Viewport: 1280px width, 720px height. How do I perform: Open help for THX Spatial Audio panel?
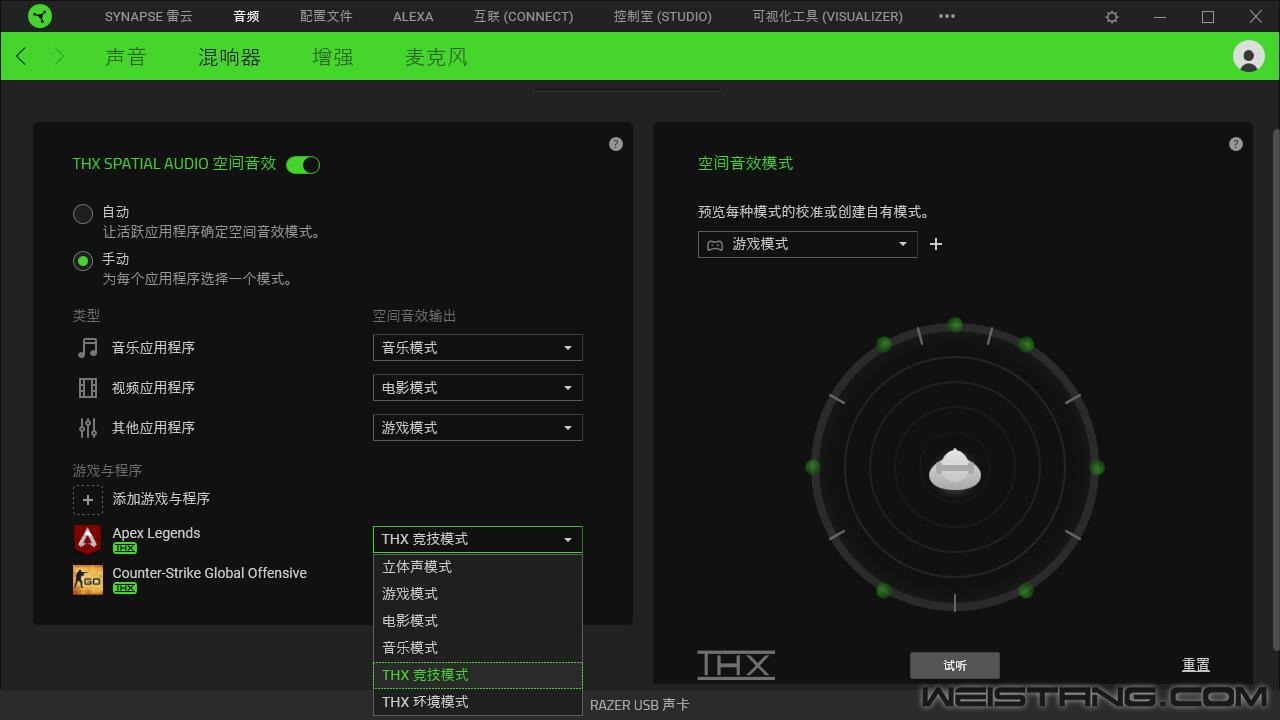click(x=616, y=144)
